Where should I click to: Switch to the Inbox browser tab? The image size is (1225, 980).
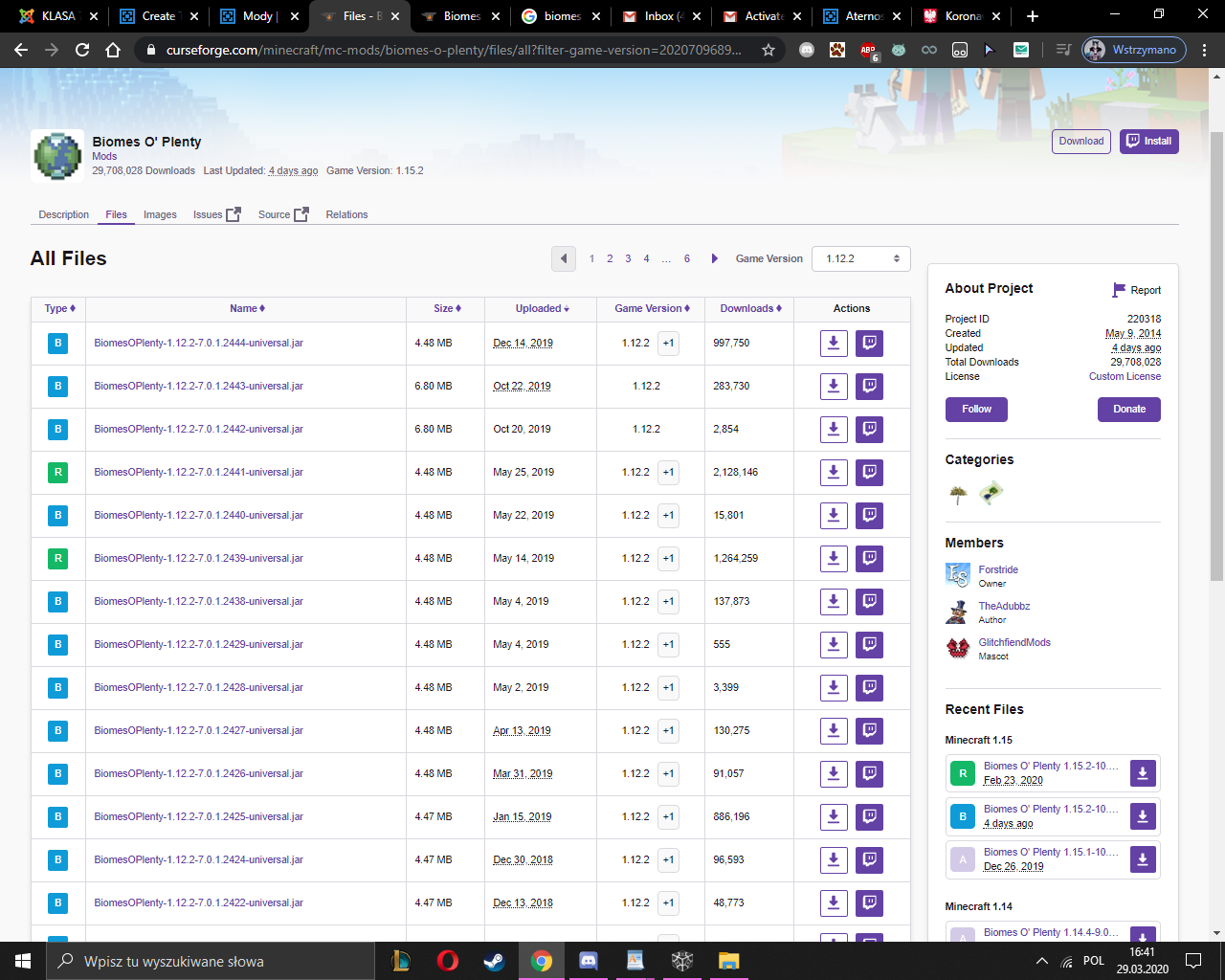pyautogui.click(x=661, y=16)
